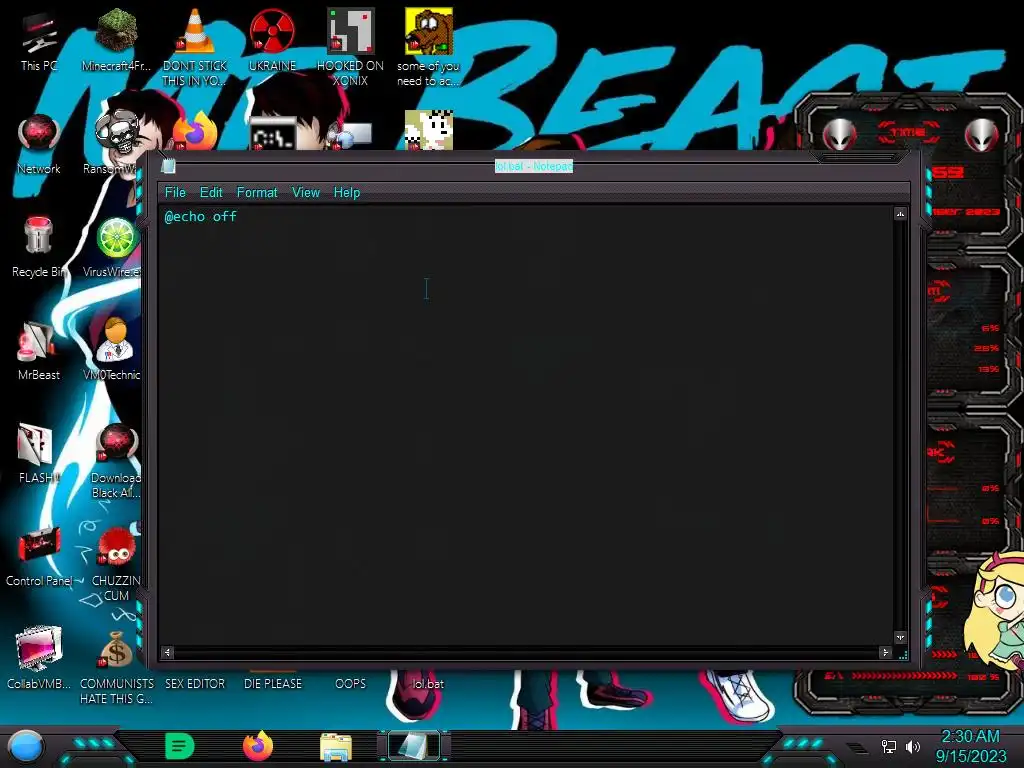Image resolution: width=1024 pixels, height=768 pixels.
Task: Click the lol.bat - Notepad window title
Action: coord(534,167)
